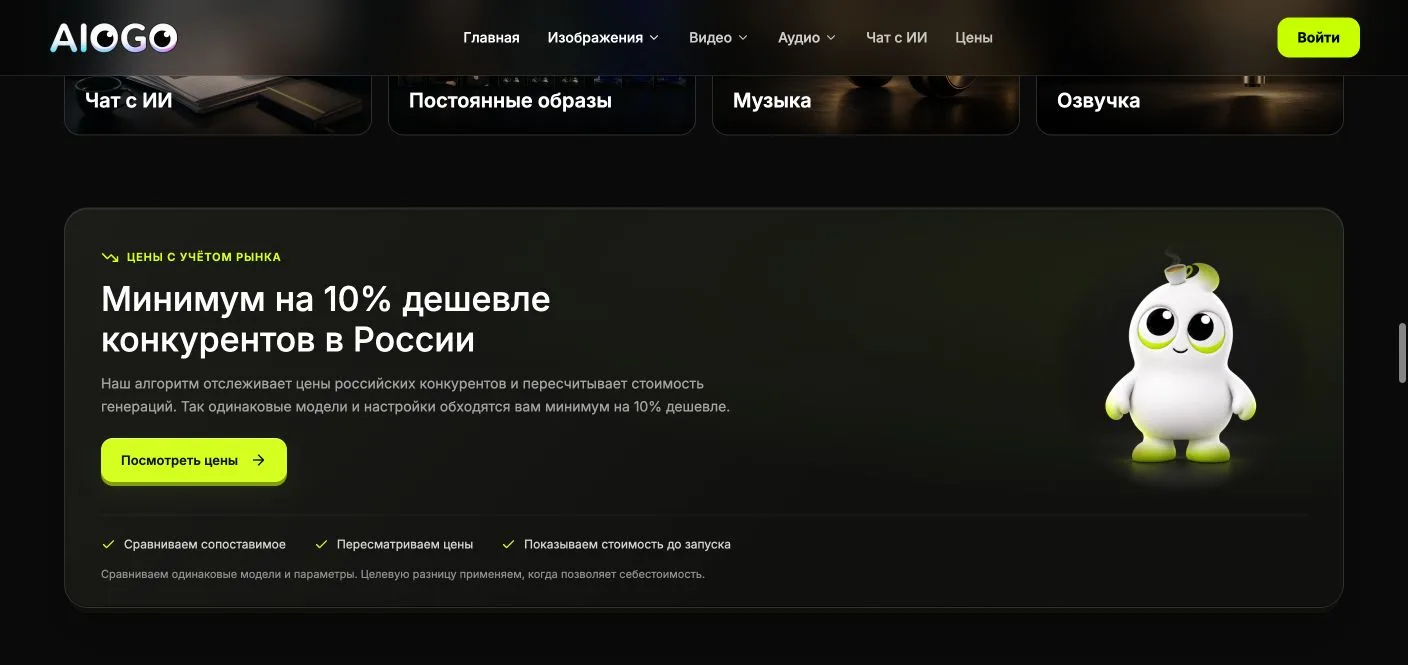
Task: Click the text Пересматриваем цены
Action: click(405, 545)
